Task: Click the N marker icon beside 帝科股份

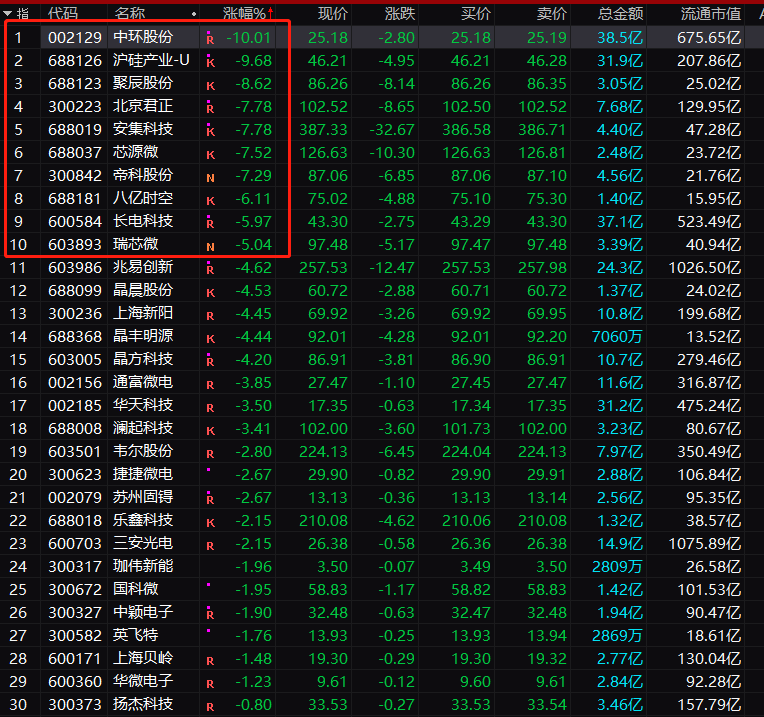Action: pyautogui.click(x=211, y=176)
